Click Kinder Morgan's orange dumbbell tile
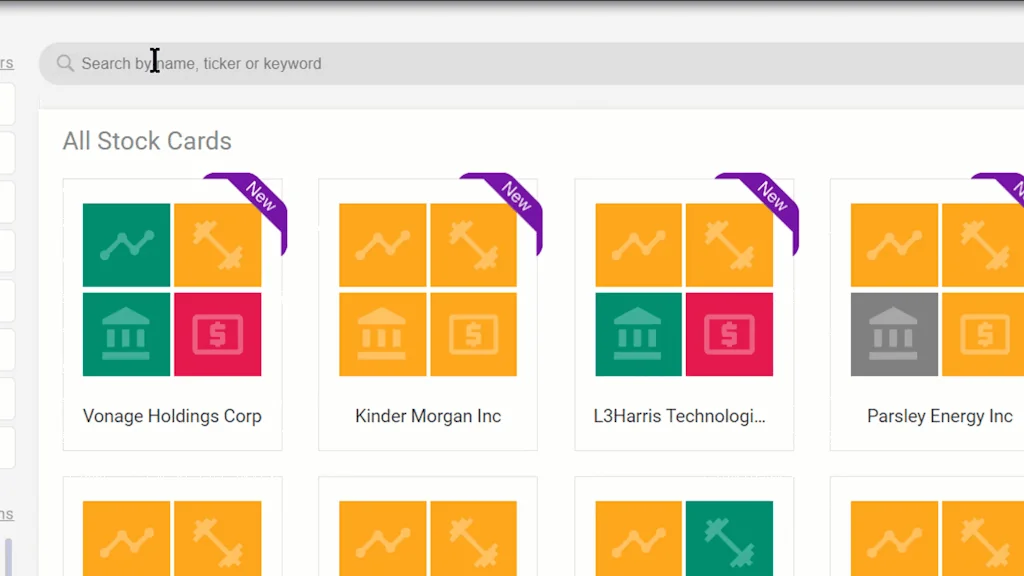This screenshot has width=1024, height=576. click(473, 245)
